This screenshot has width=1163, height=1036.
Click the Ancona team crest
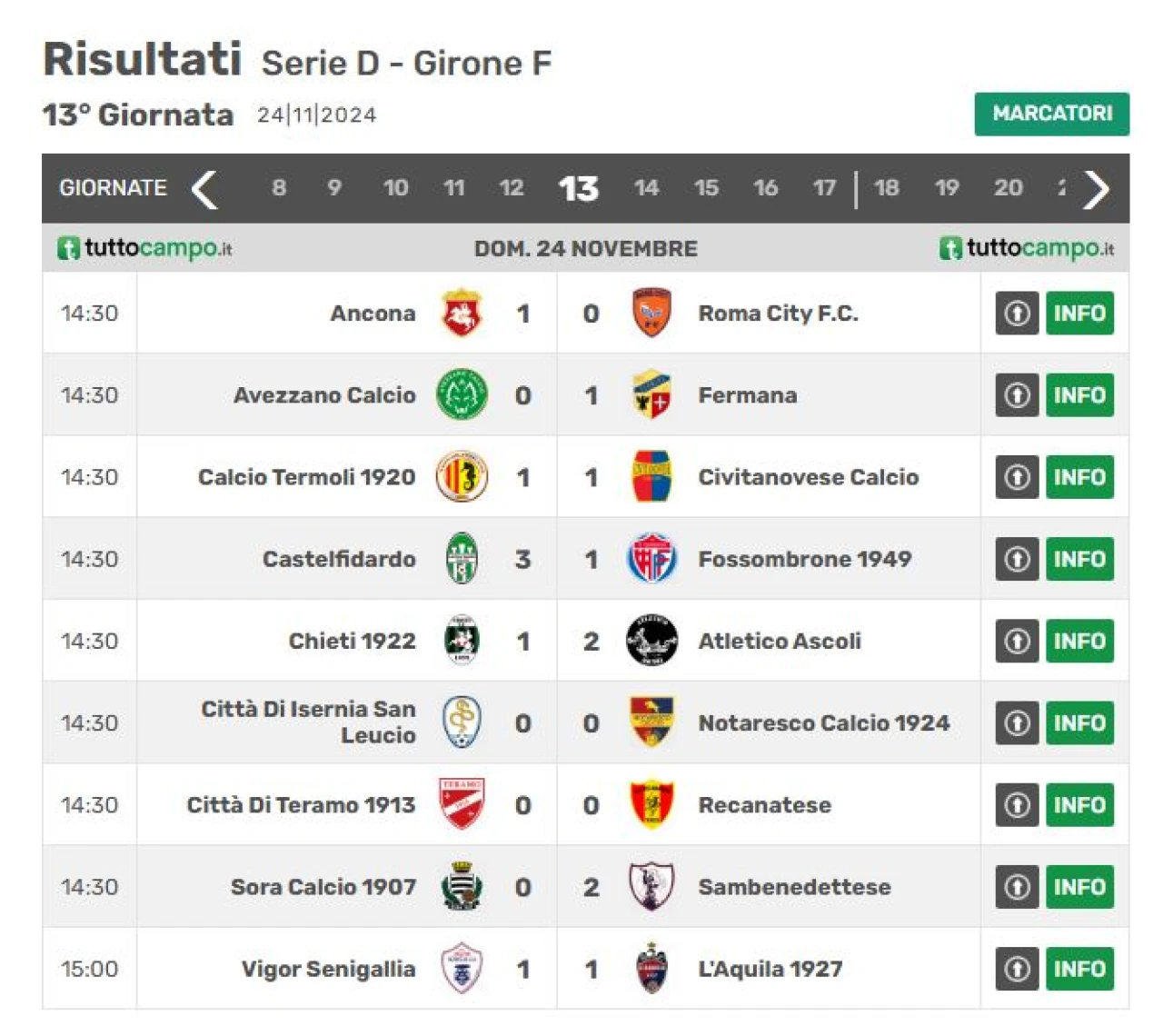(x=462, y=313)
